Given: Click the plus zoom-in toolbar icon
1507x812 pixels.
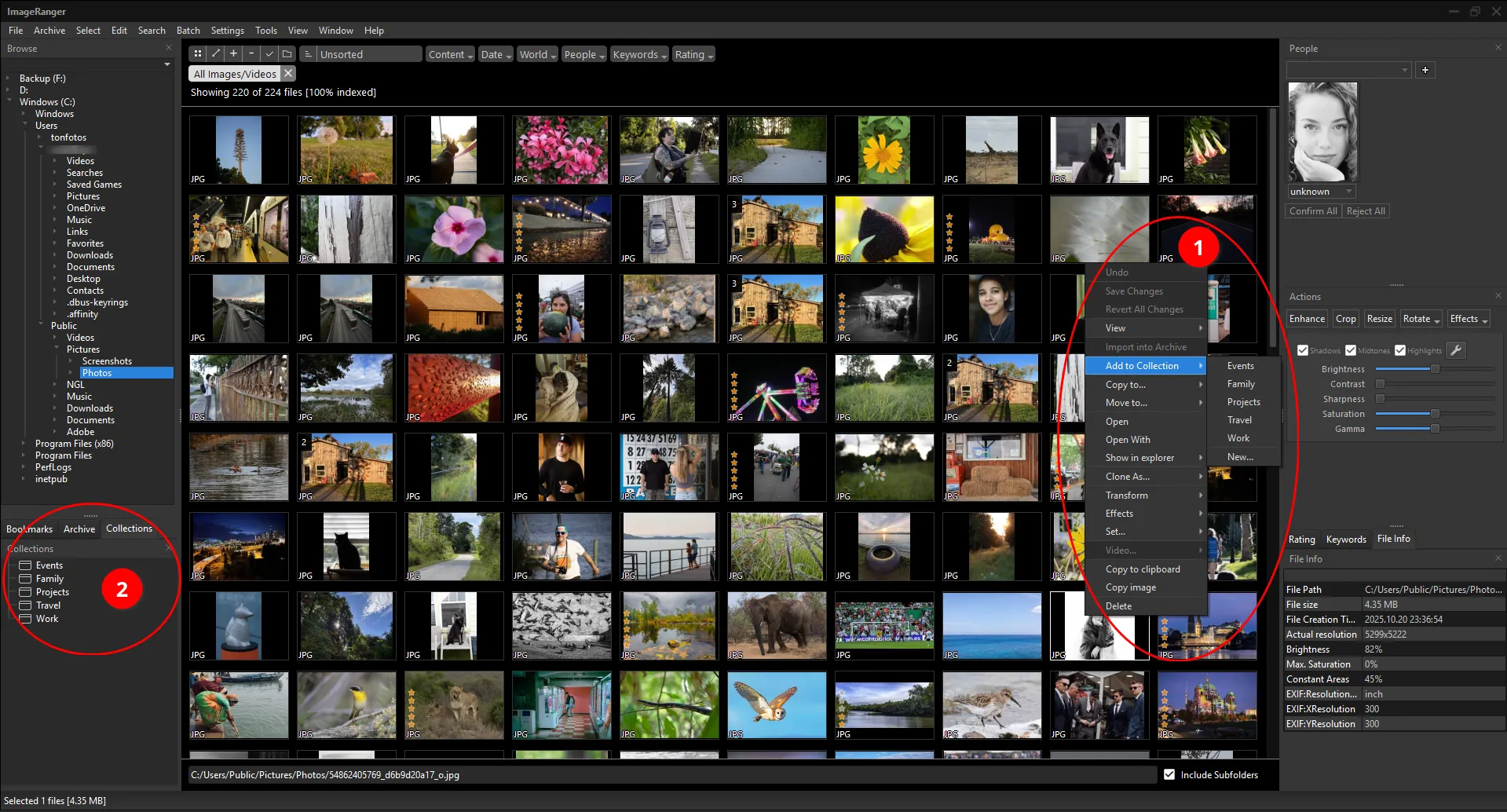Looking at the screenshot, I should pyautogui.click(x=233, y=53).
